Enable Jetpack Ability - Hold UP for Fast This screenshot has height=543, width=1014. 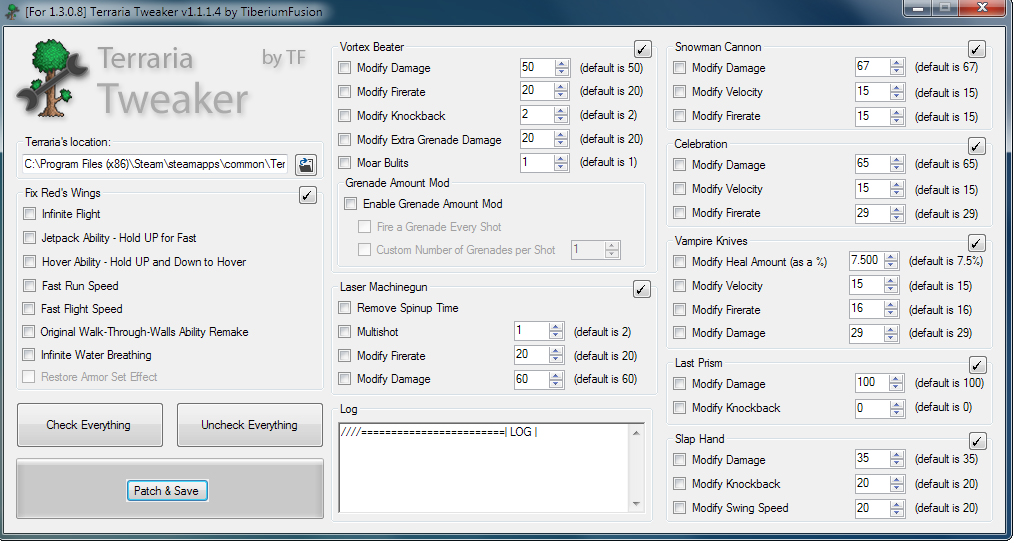pyautogui.click(x=29, y=237)
